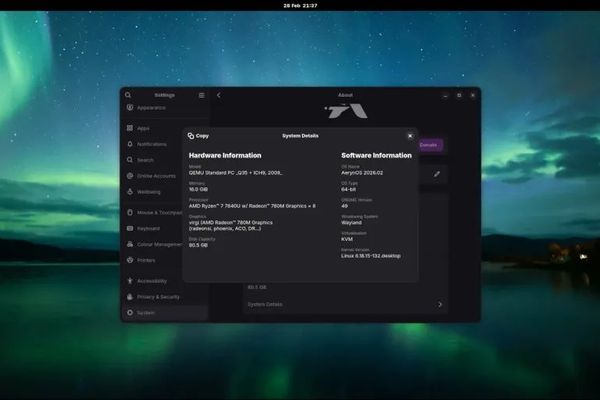Click the Mouse & Touchpad icon
The height and width of the screenshot is (400, 600).
pos(130,212)
